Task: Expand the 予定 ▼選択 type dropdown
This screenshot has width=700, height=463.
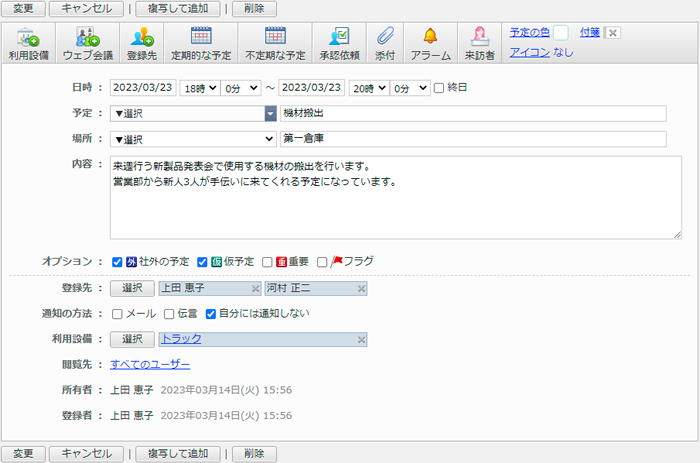Action: [194, 114]
